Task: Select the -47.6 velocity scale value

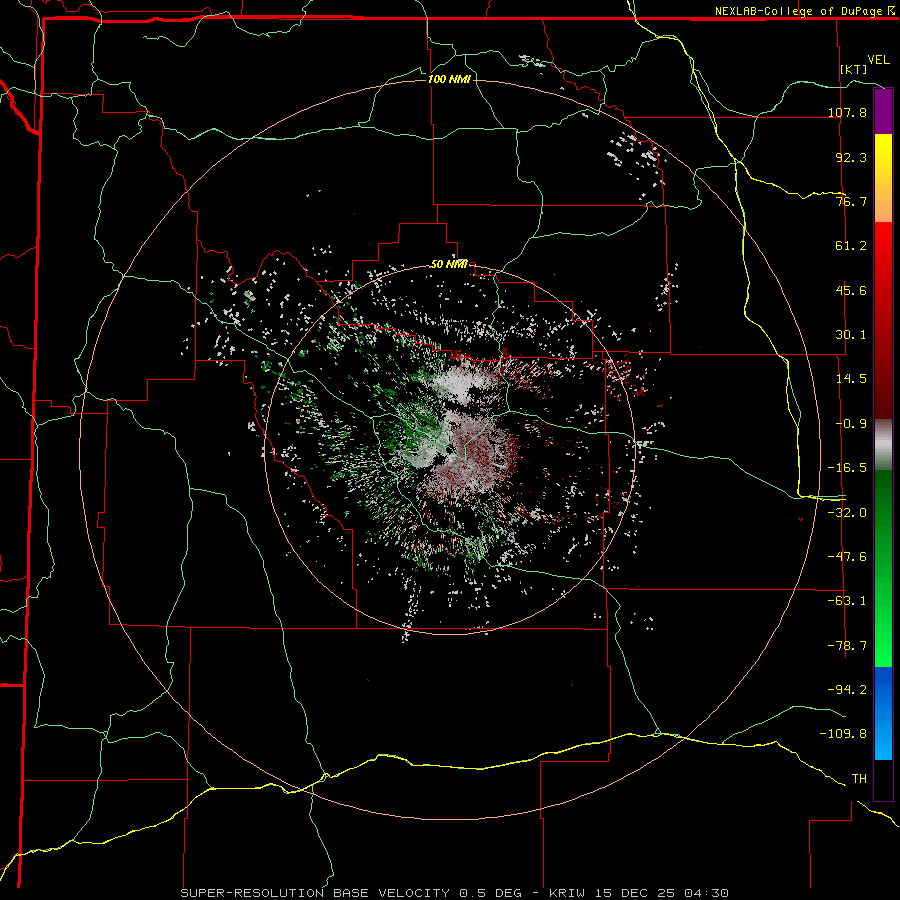Action: (x=847, y=557)
